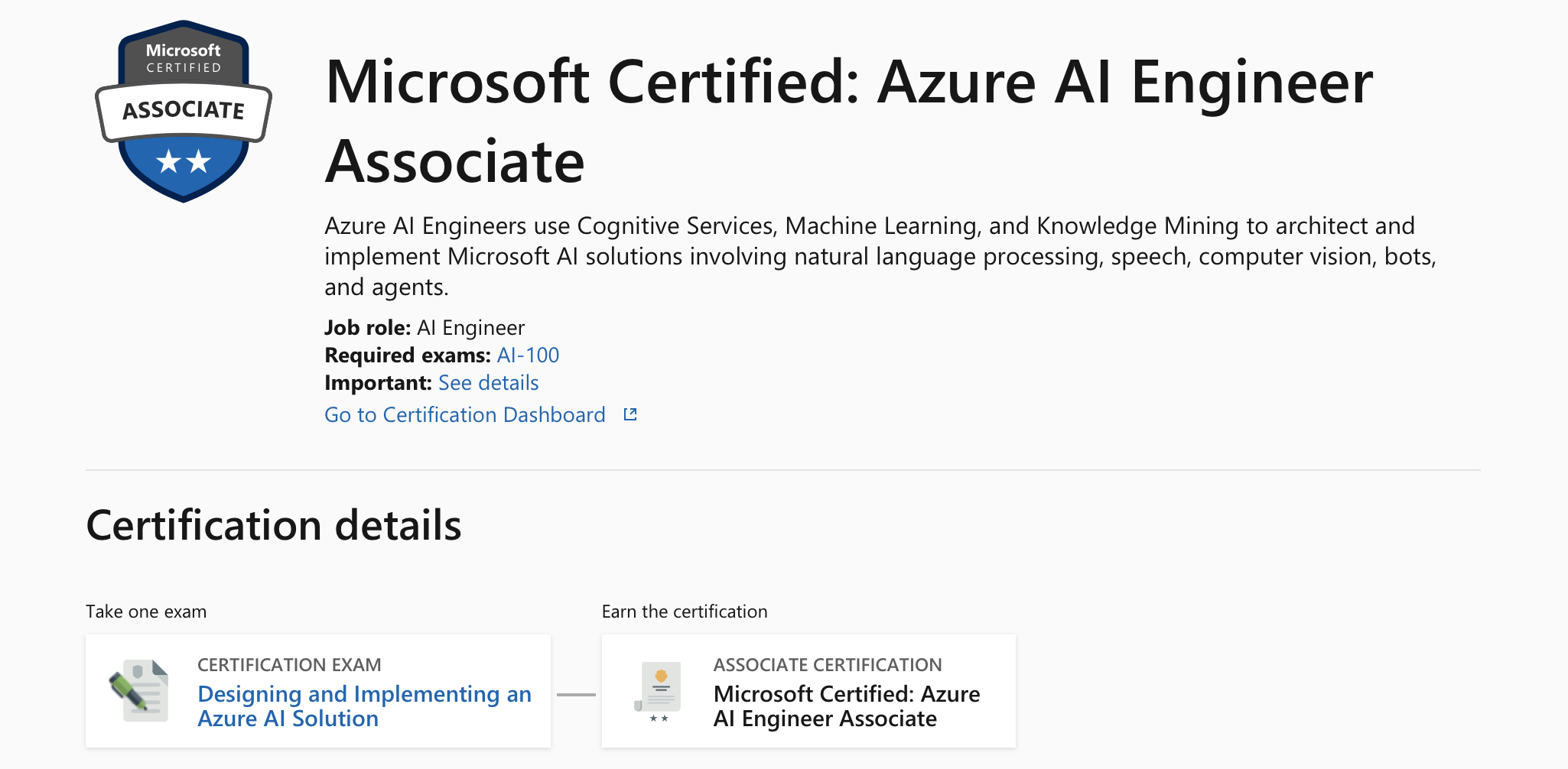Click the Required exams label

[408, 355]
